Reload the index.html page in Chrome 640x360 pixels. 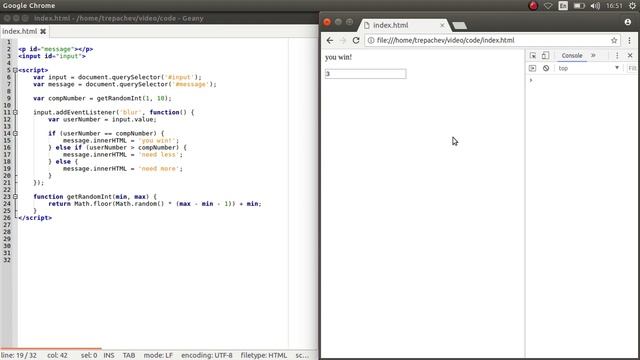pyautogui.click(x=356, y=40)
